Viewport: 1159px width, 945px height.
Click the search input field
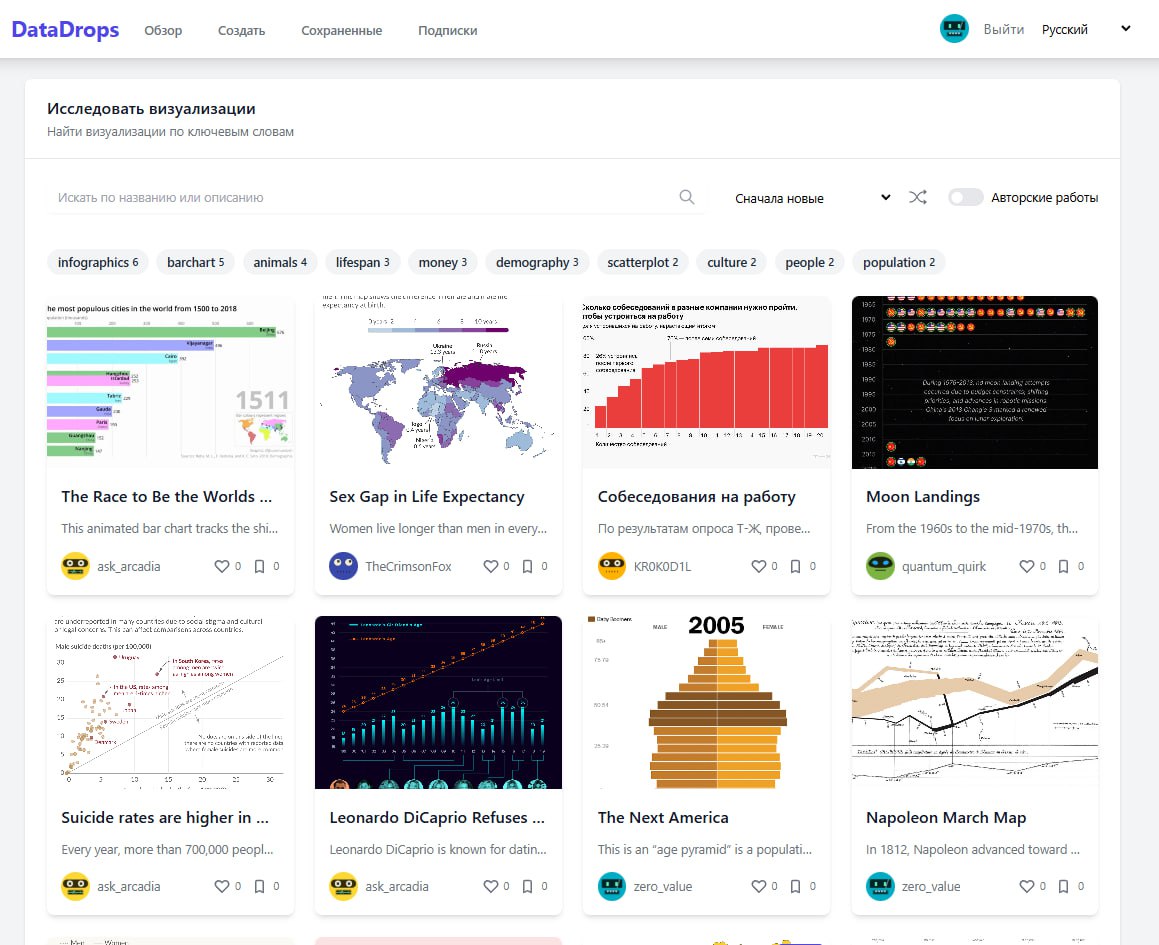tap(300, 197)
